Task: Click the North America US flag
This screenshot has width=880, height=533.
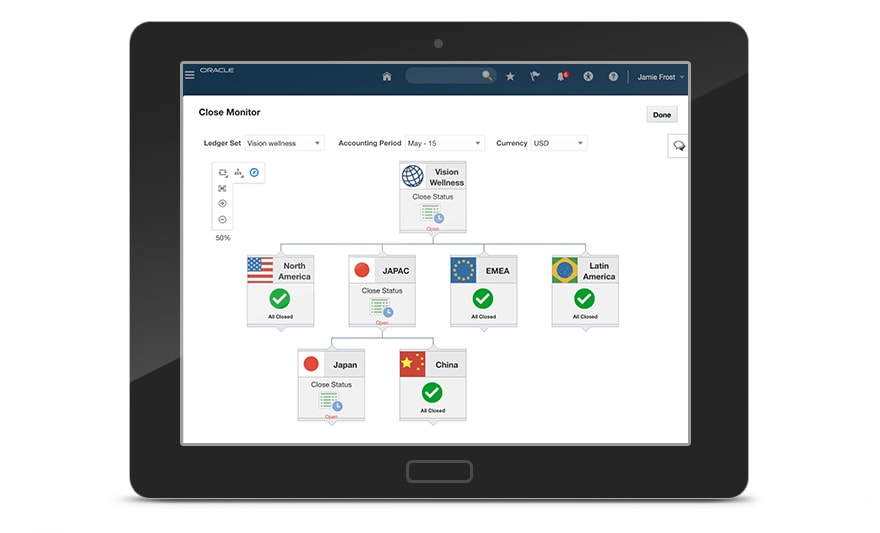Action: click(260, 270)
